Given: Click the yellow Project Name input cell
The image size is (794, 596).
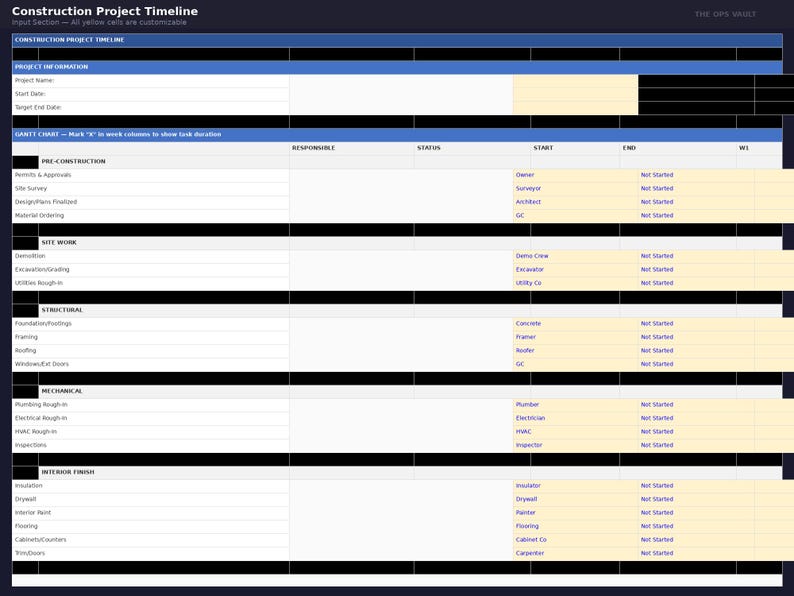Looking at the screenshot, I should click(575, 81).
